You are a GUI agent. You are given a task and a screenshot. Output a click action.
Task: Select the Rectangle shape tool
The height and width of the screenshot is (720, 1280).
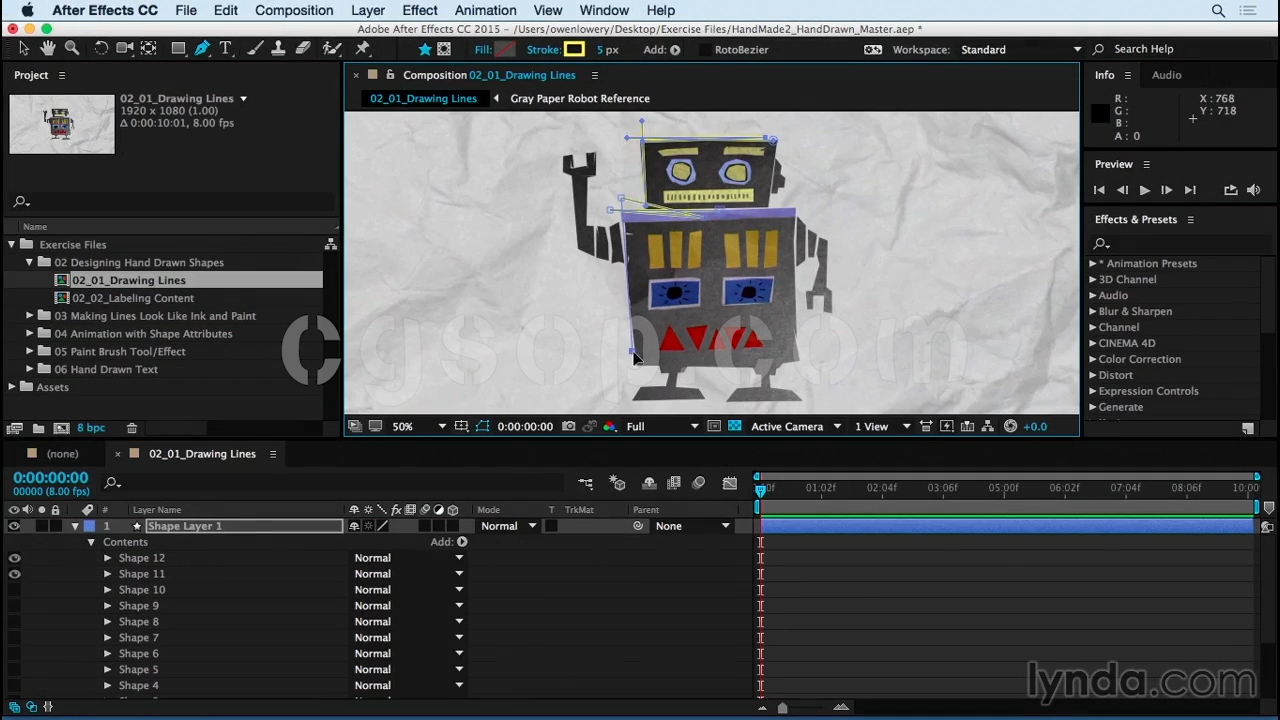click(x=178, y=49)
